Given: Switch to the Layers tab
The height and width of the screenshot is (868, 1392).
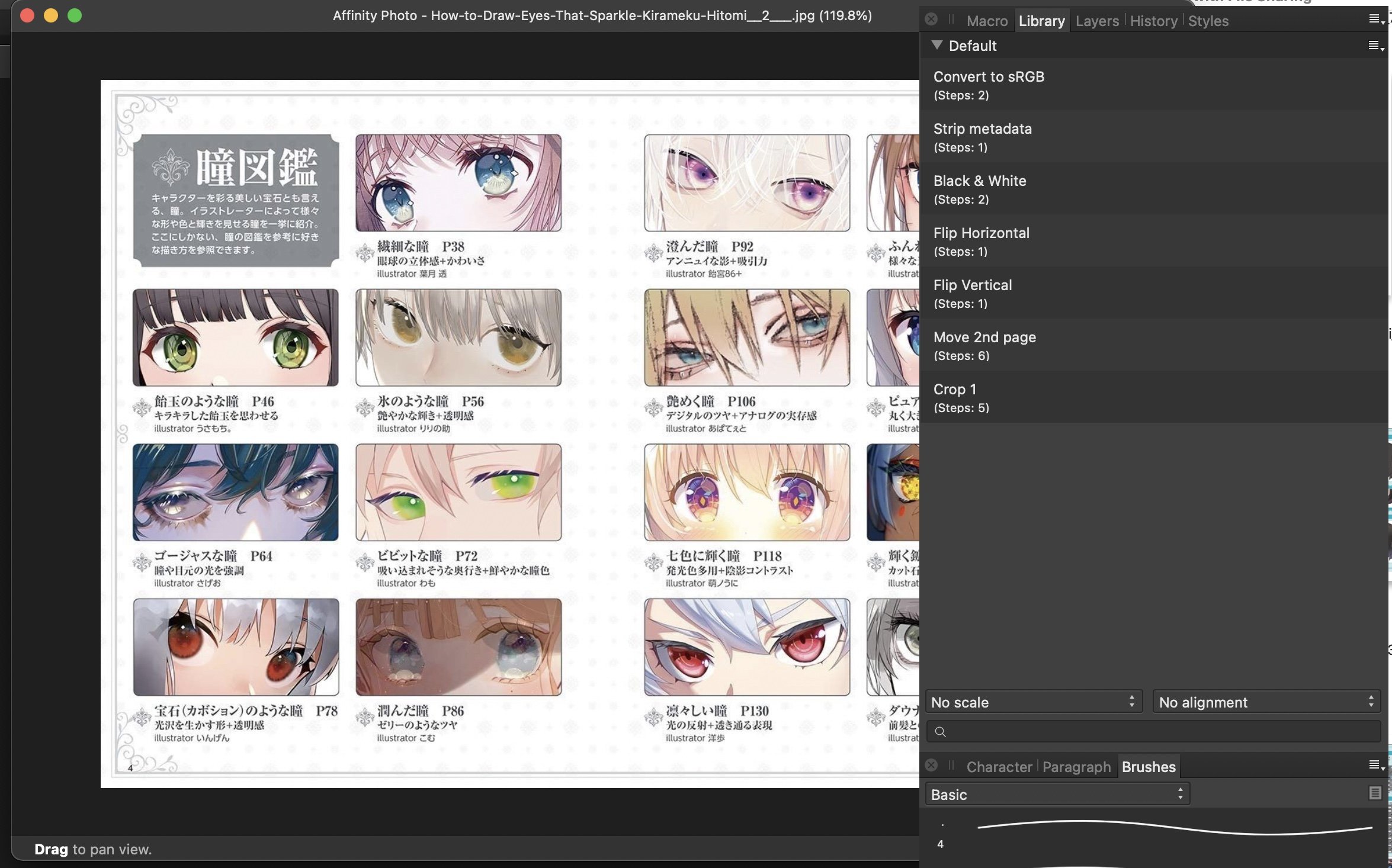Looking at the screenshot, I should pos(1097,20).
